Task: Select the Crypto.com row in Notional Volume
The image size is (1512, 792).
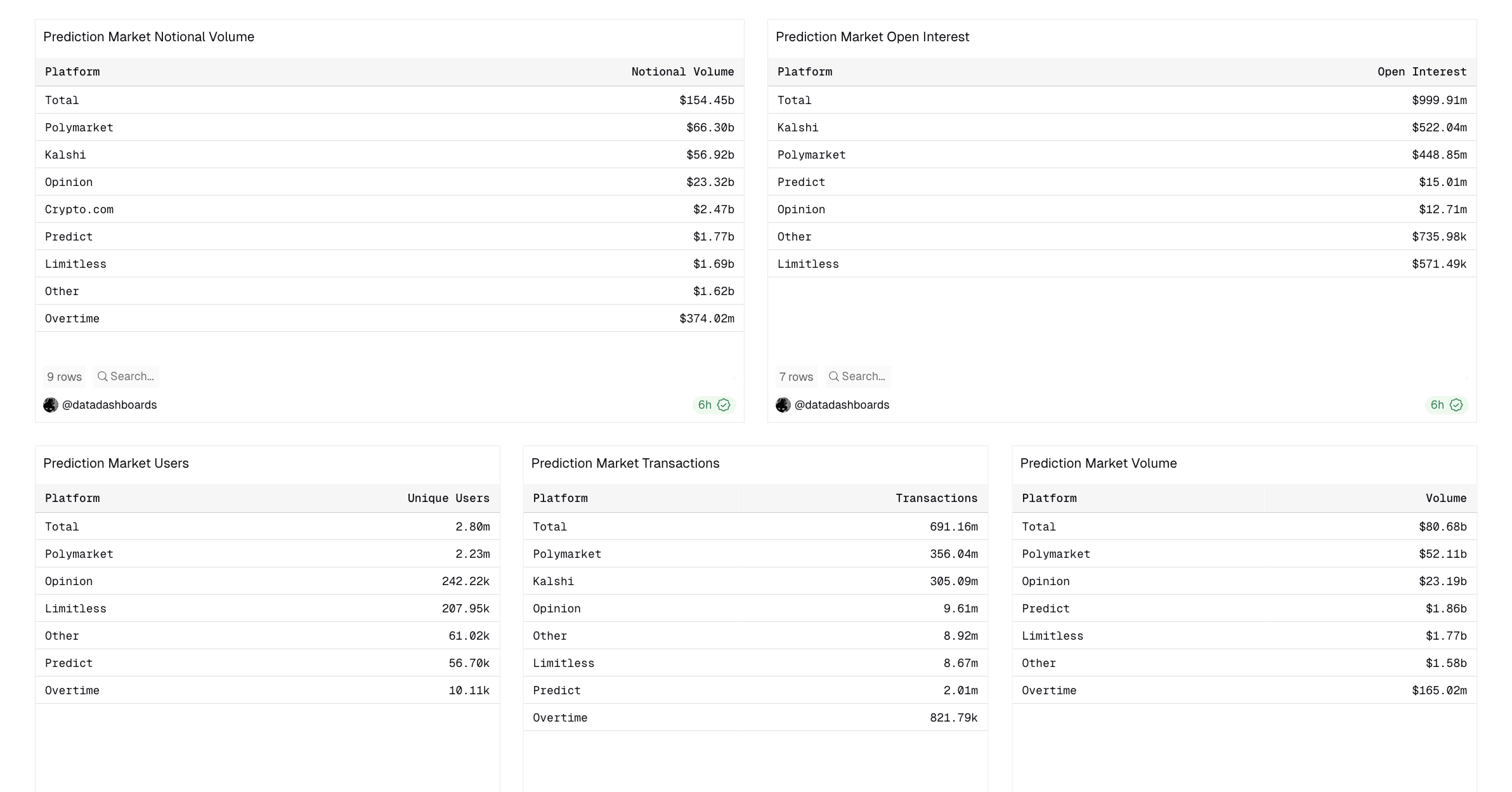Action: click(79, 209)
